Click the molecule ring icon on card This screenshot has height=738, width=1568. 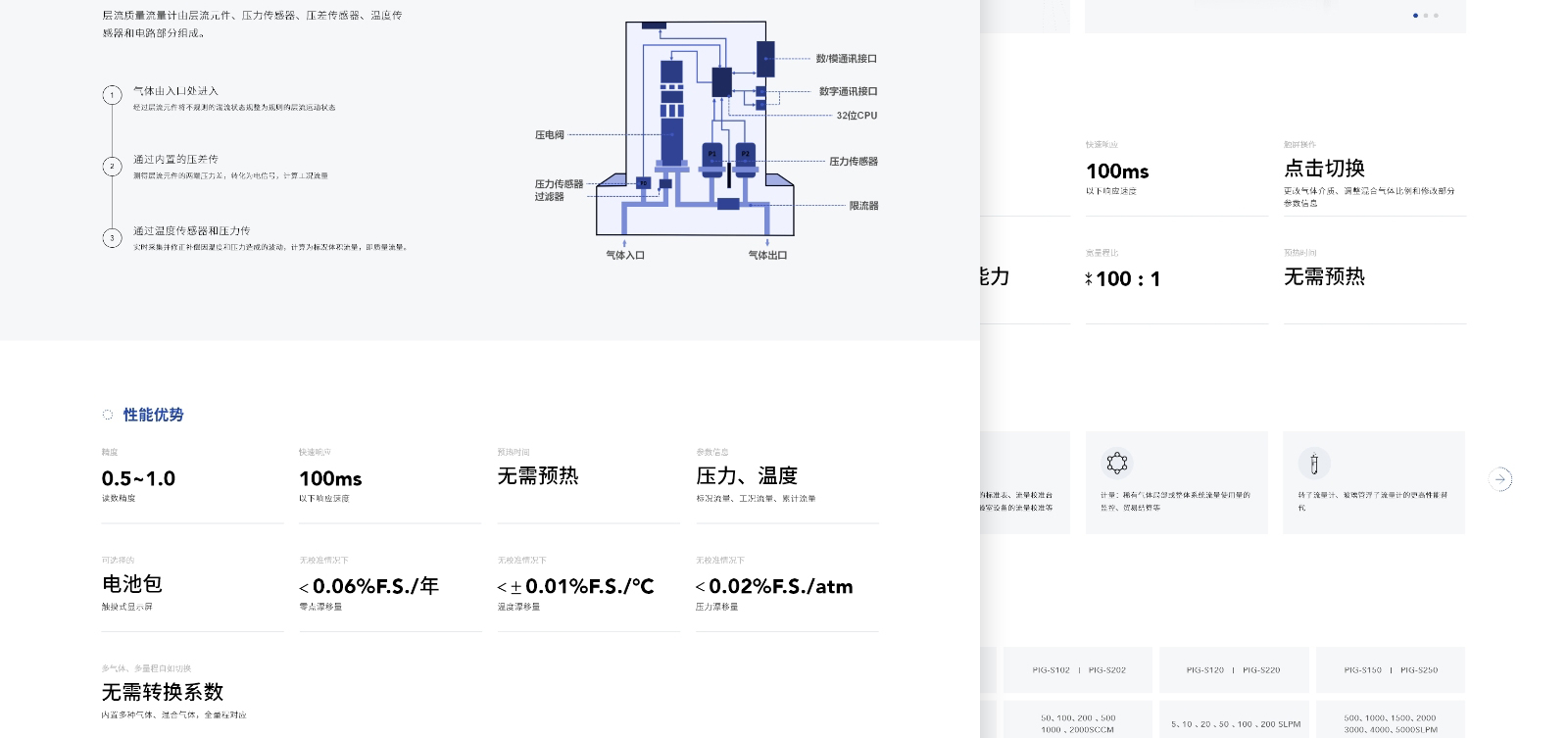[1117, 463]
